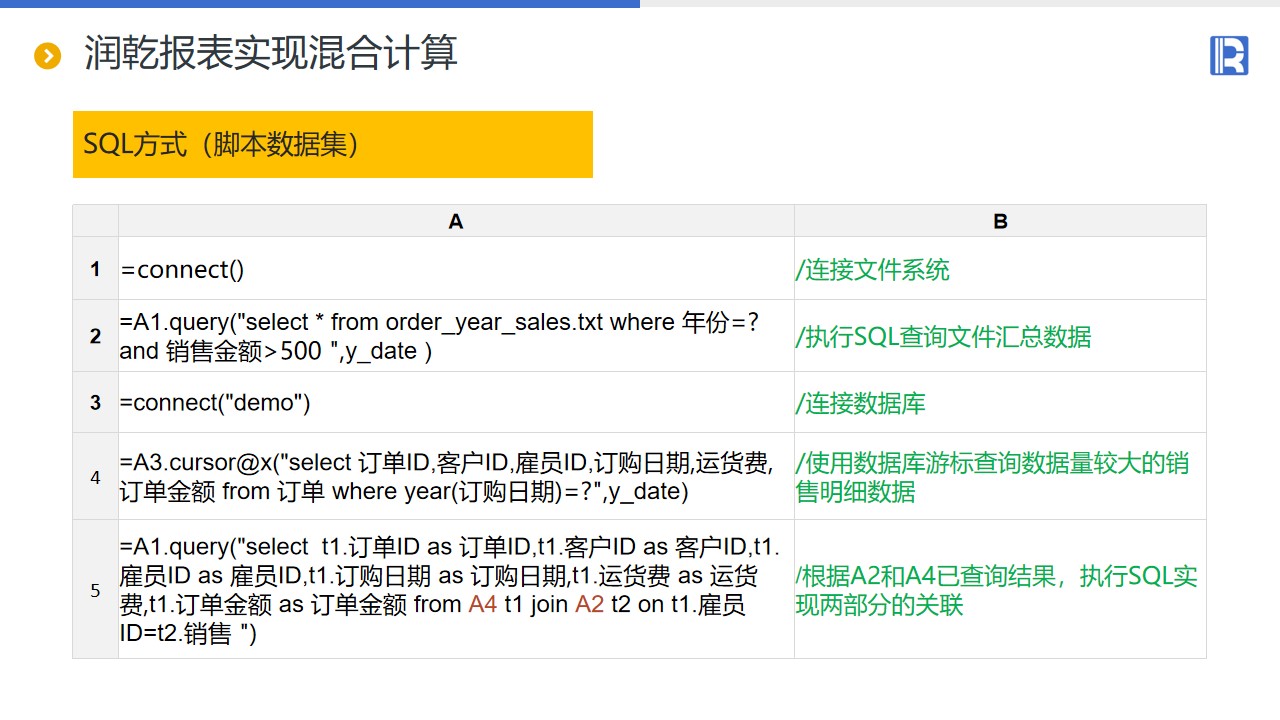Click the yellow SQL方式 banner
Viewport: 1280px width, 720px height.
(x=333, y=144)
